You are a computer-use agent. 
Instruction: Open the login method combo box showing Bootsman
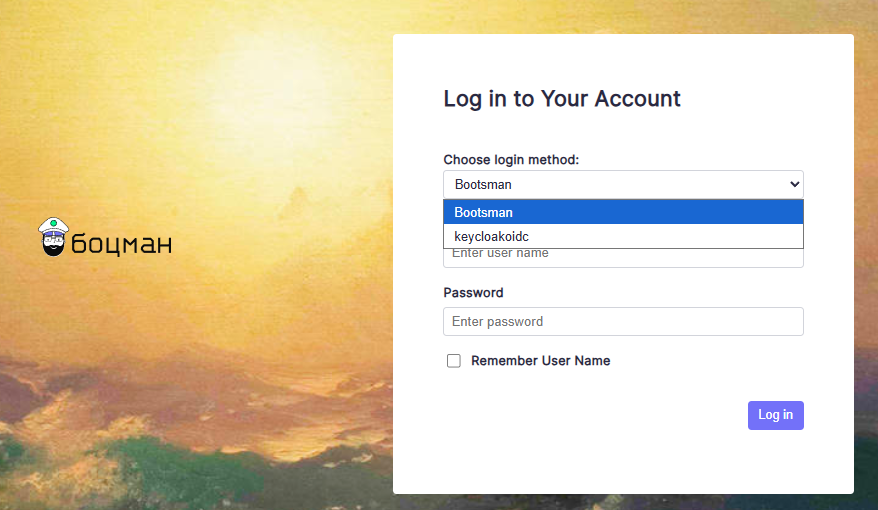623,184
